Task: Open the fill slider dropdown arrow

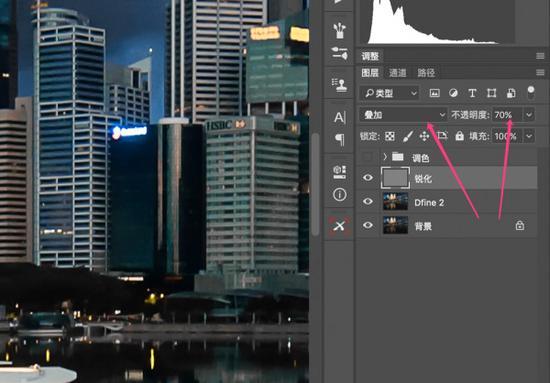Action: pos(529,136)
